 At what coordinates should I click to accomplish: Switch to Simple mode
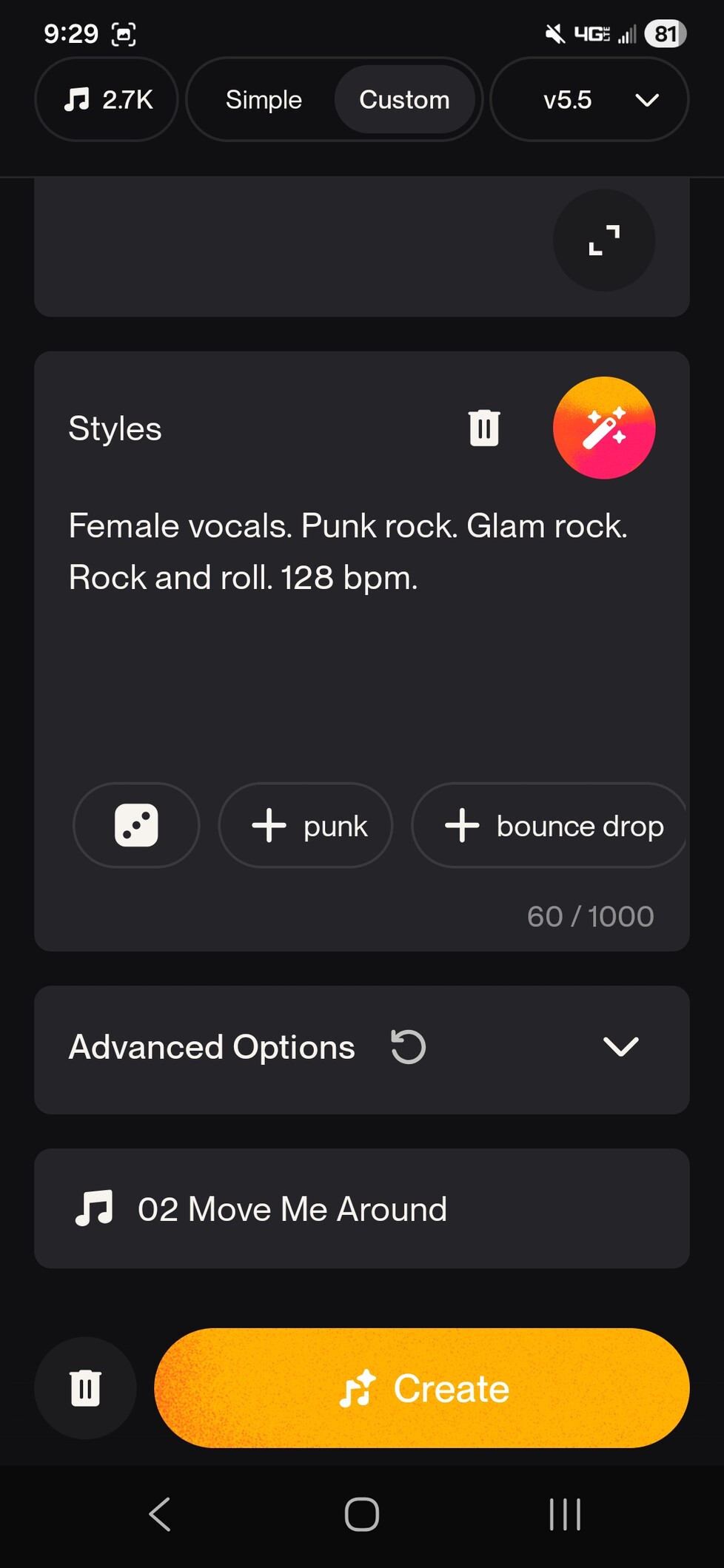pos(264,99)
